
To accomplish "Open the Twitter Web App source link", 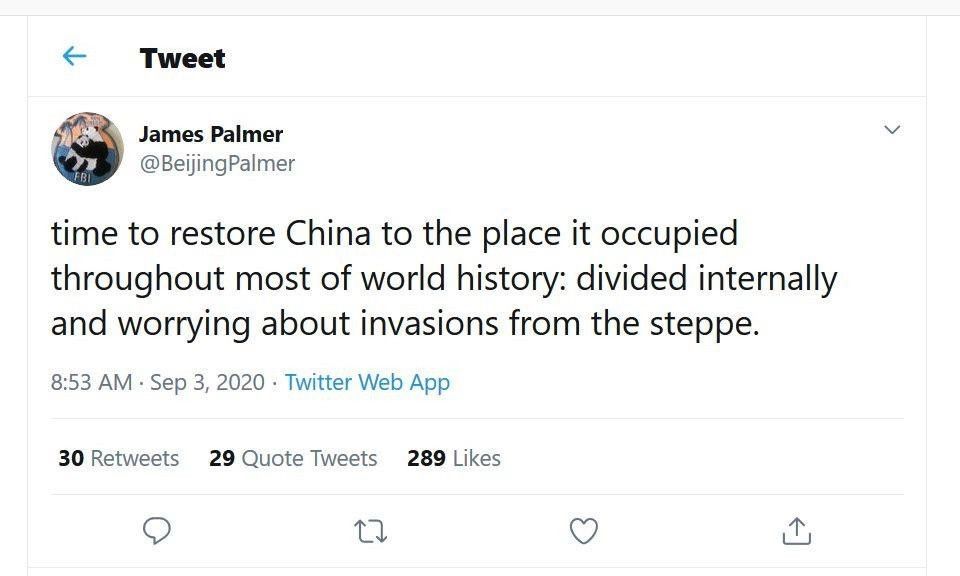I will [366, 382].
